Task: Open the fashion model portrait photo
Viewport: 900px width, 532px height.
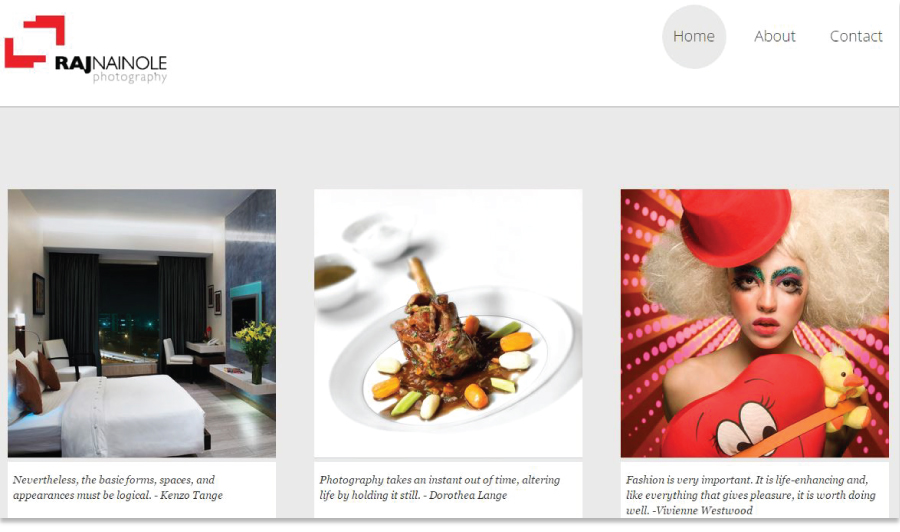Action: coord(755,323)
